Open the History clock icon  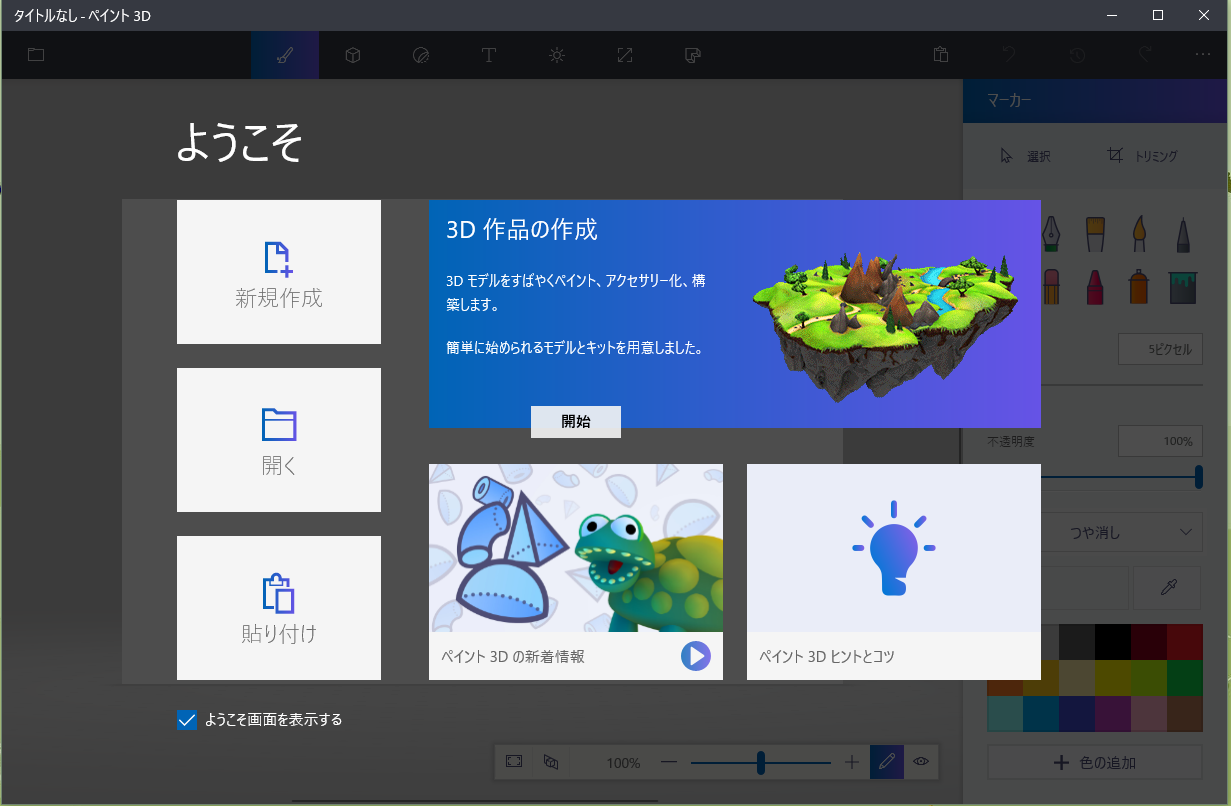(x=1077, y=55)
